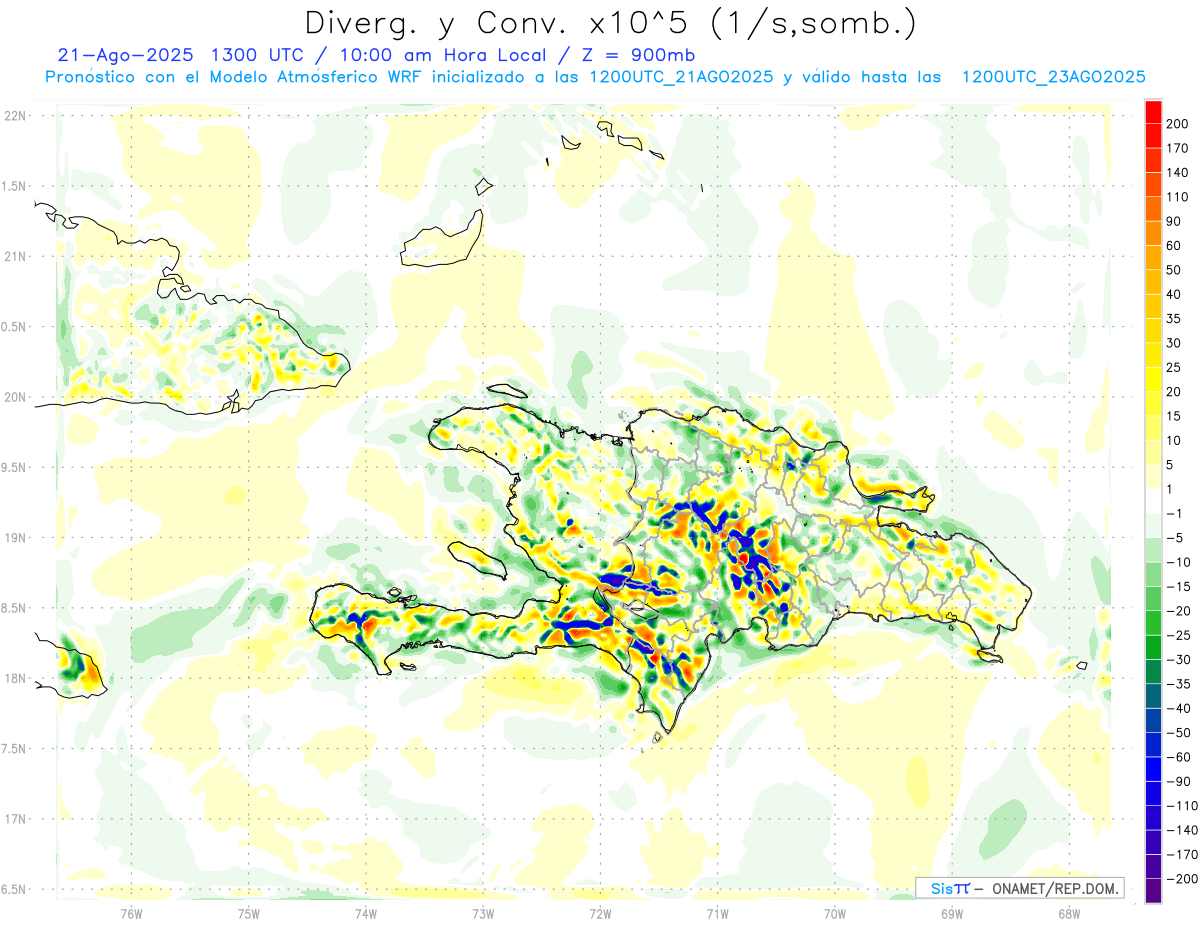The width and height of the screenshot is (1200, 927).
Task: Click the title 'Diverg. y Conv. x10^5 (1/s,somb.)'
Action: coord(609,23)
